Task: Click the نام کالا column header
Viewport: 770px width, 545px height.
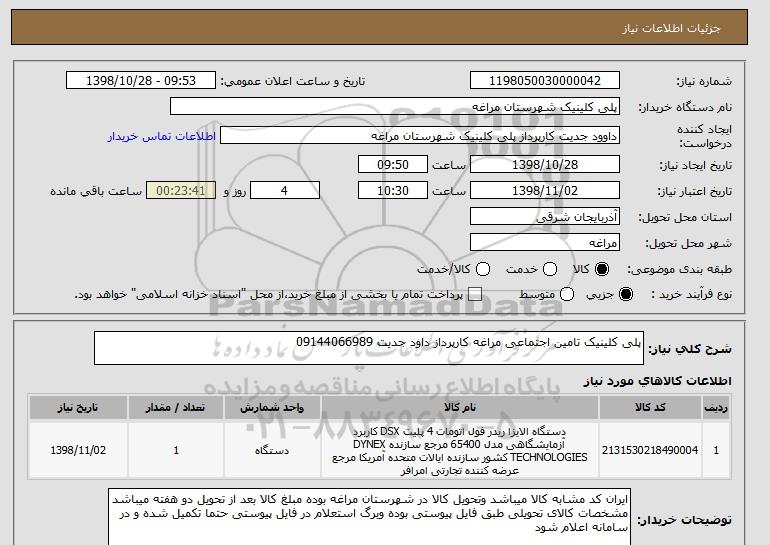Action: click(460, 408)
